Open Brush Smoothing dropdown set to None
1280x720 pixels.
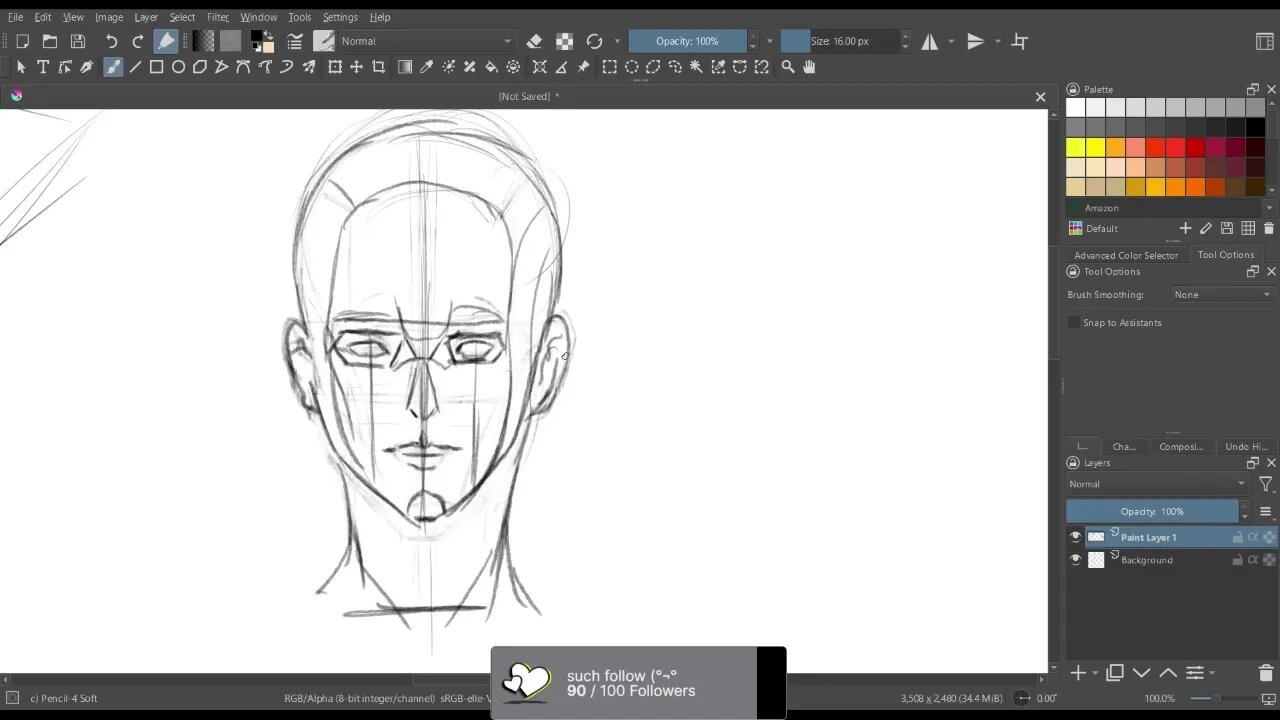point(1222,295)
